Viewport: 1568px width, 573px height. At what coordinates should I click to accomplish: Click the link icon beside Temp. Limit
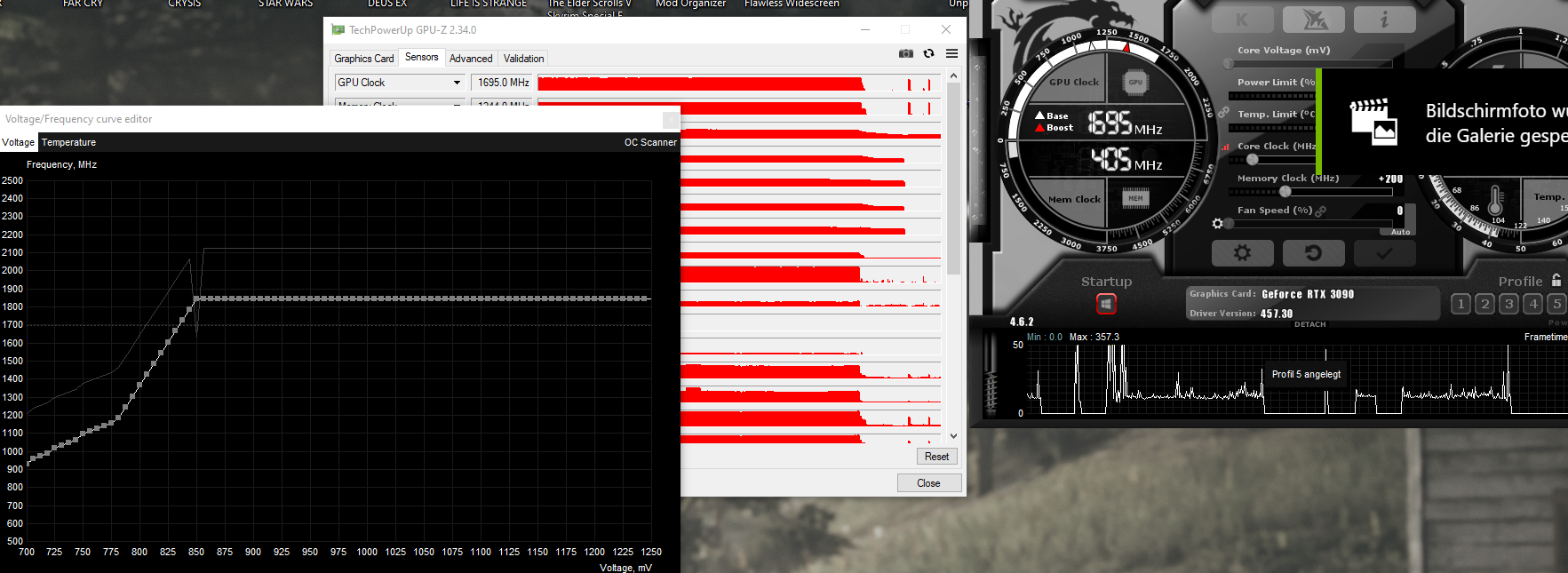click(x=1223, y=113)
